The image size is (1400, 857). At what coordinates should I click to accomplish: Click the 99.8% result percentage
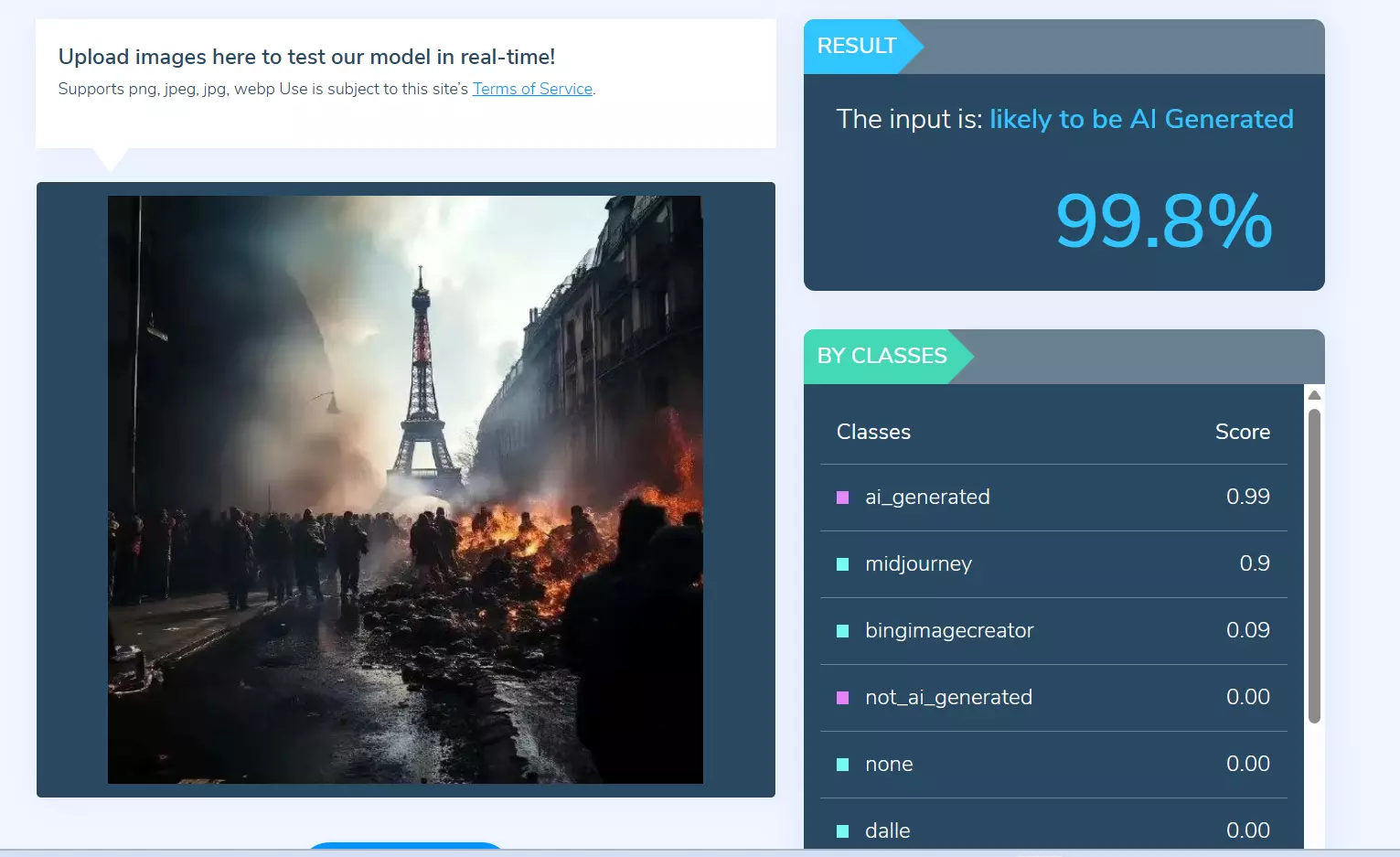[1163, 220]
